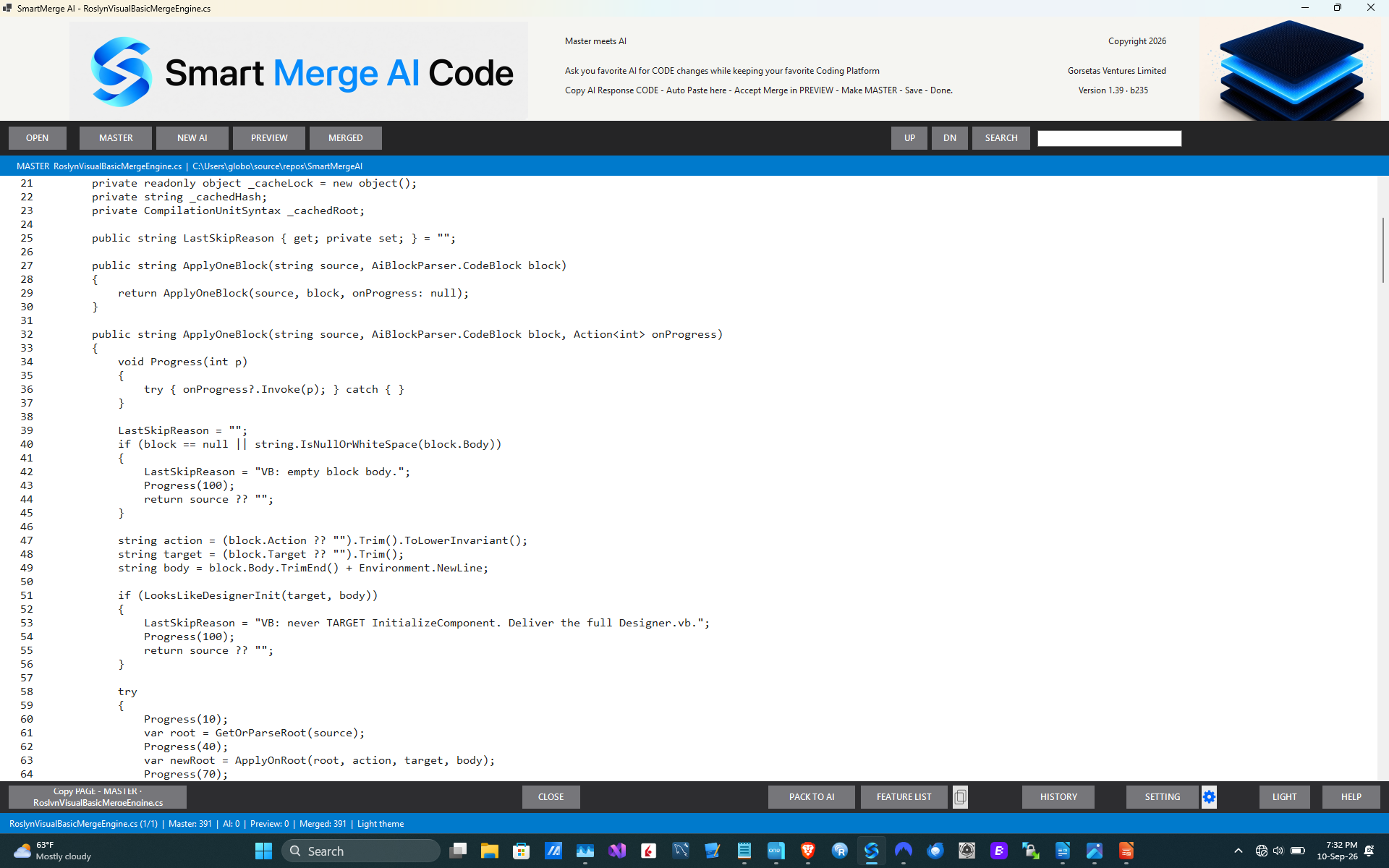Open the Thunderbird taskbar icon

(935, 851)
